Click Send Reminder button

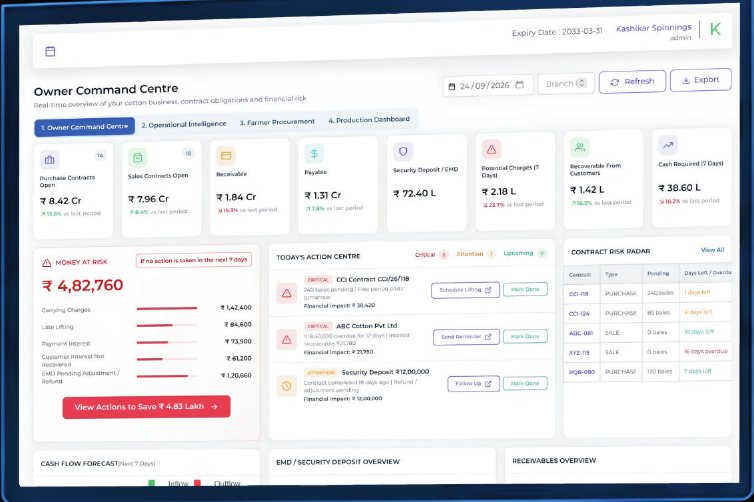tap(466, 337)
